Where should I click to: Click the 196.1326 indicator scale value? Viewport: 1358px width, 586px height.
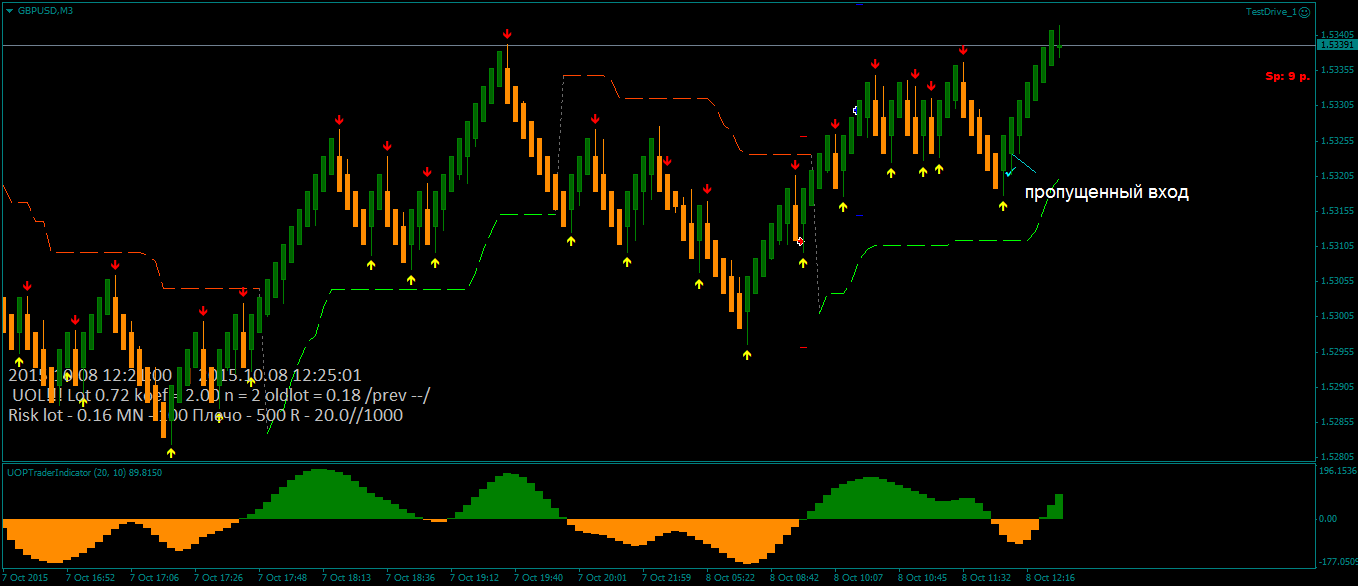pos(1338,470)
